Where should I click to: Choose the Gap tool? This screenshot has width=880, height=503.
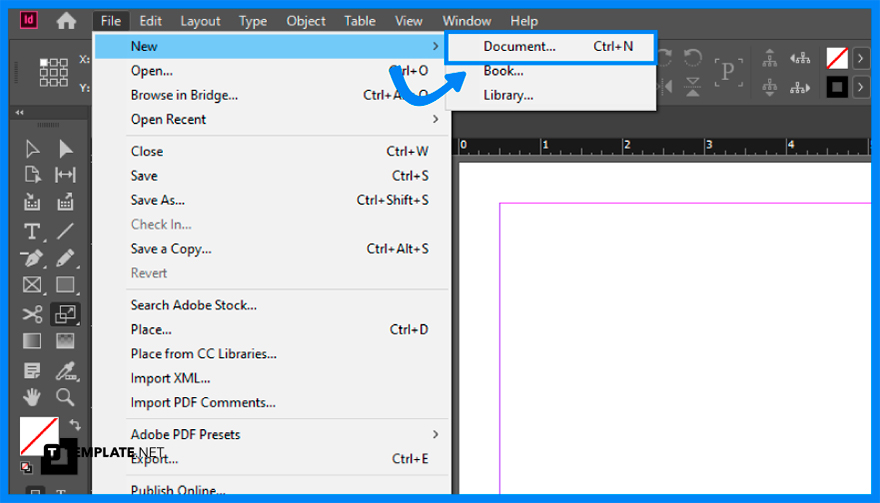click(x=65, y=175)
